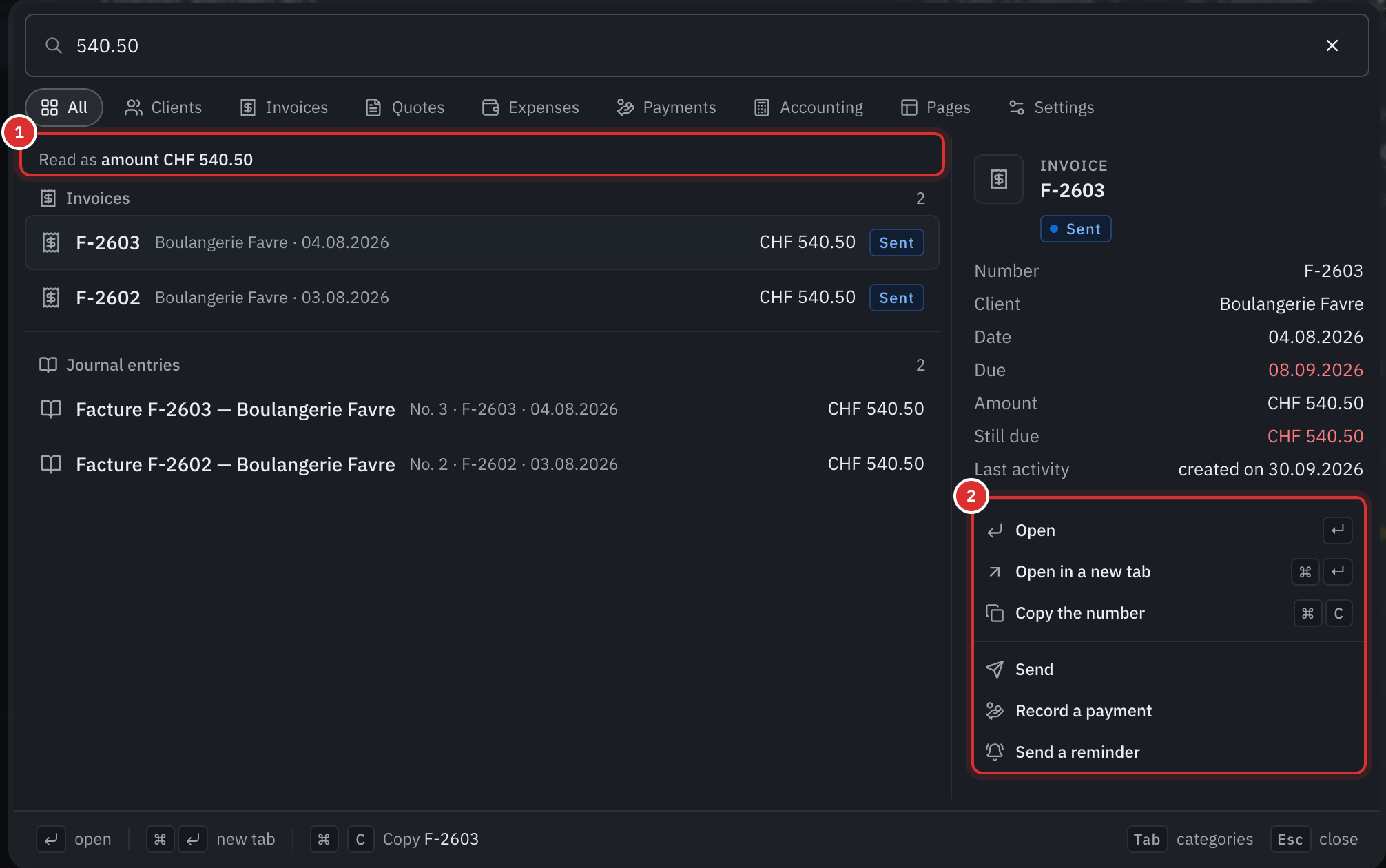The height and width of the screenshot is (868, 1386).
Task: Click the created on 30.09.2026 activity text
Action: pos(1271,469)
